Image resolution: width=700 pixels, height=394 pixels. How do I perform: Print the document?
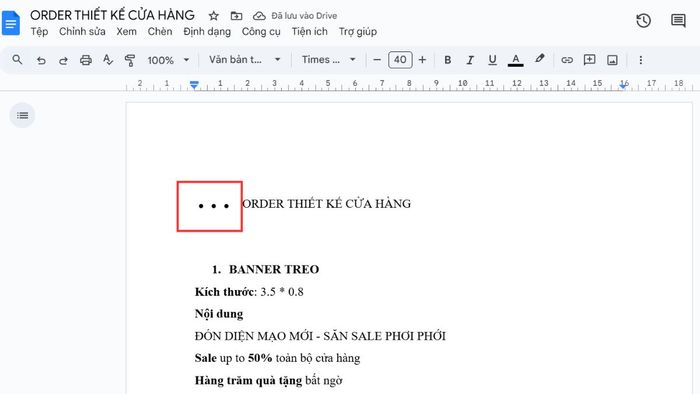[86, 60]
